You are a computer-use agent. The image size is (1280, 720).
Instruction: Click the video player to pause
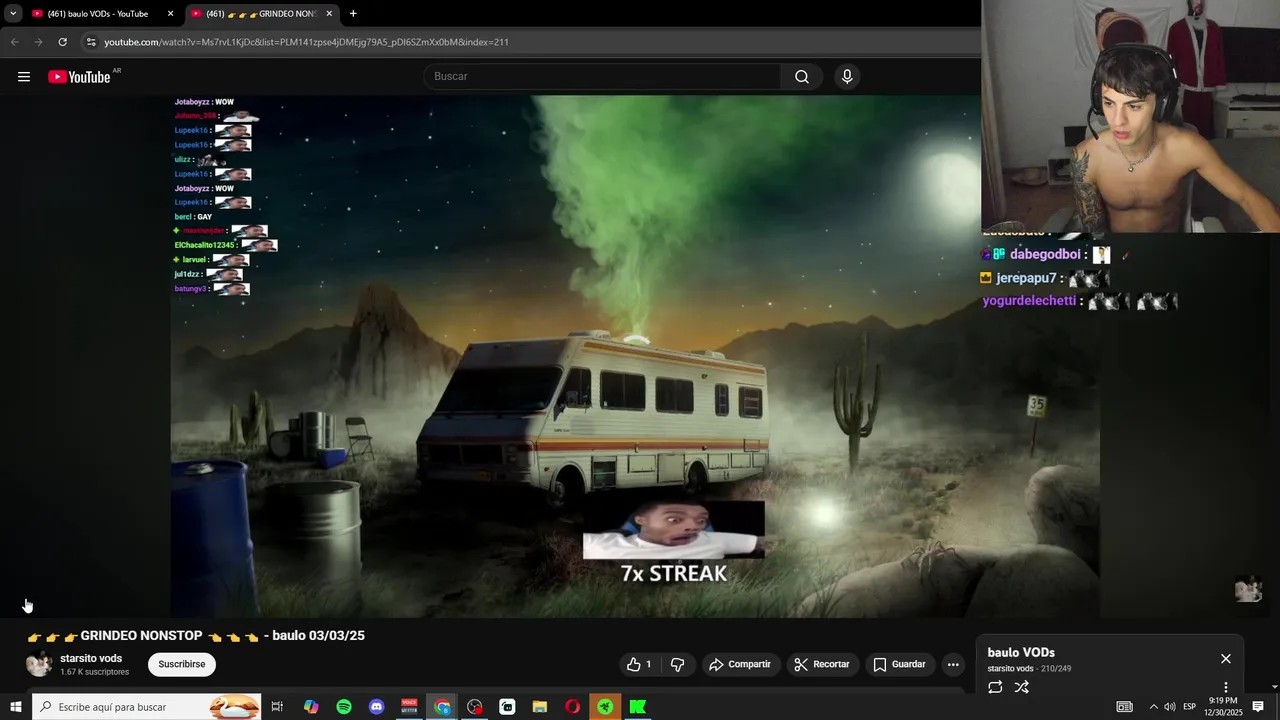point(635,356)
